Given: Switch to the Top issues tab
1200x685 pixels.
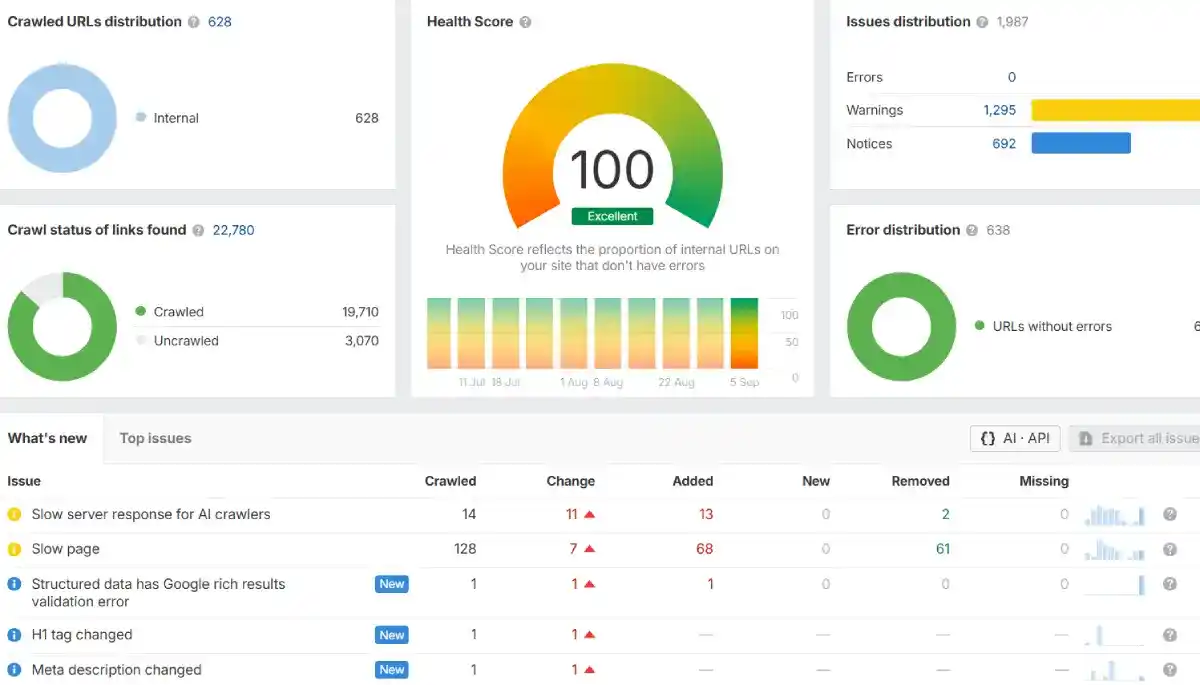Looking at the screenshot, I should click(x=155, y=438).
